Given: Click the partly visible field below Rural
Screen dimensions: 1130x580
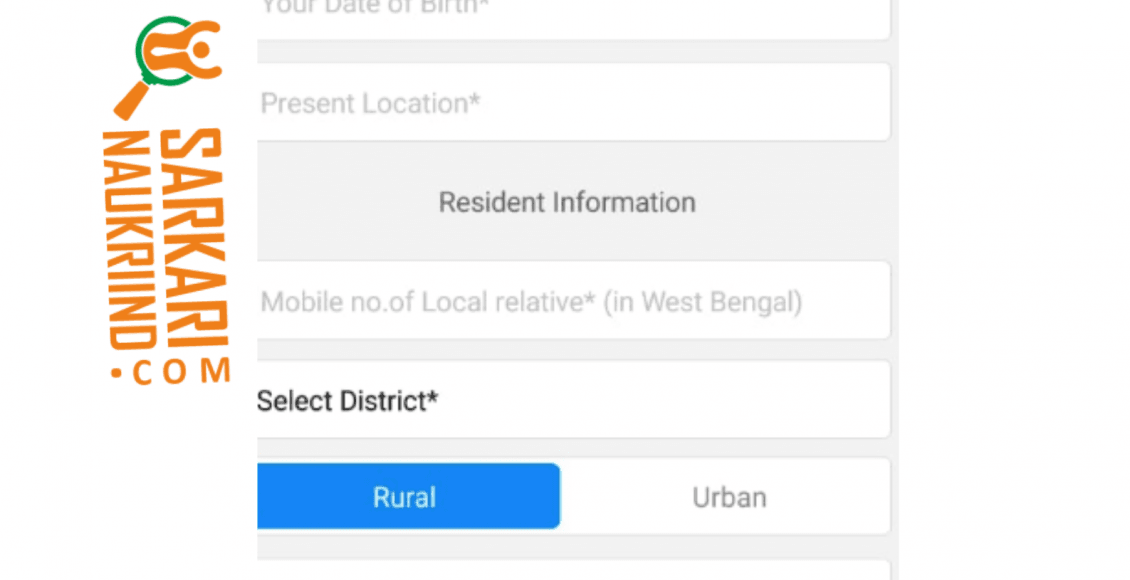Looking at the screenshot, I should coord(574,570).
